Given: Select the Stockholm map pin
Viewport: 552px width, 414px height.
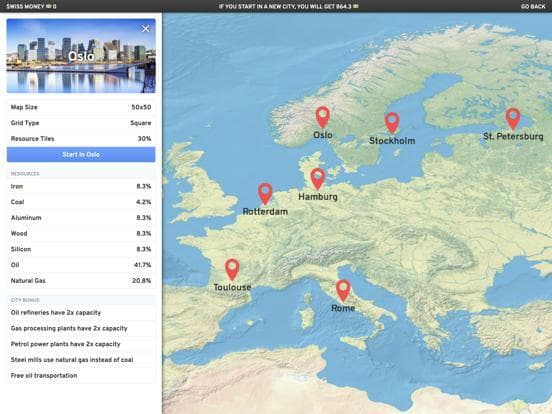Looking at the screenshot, I should 392,123.
